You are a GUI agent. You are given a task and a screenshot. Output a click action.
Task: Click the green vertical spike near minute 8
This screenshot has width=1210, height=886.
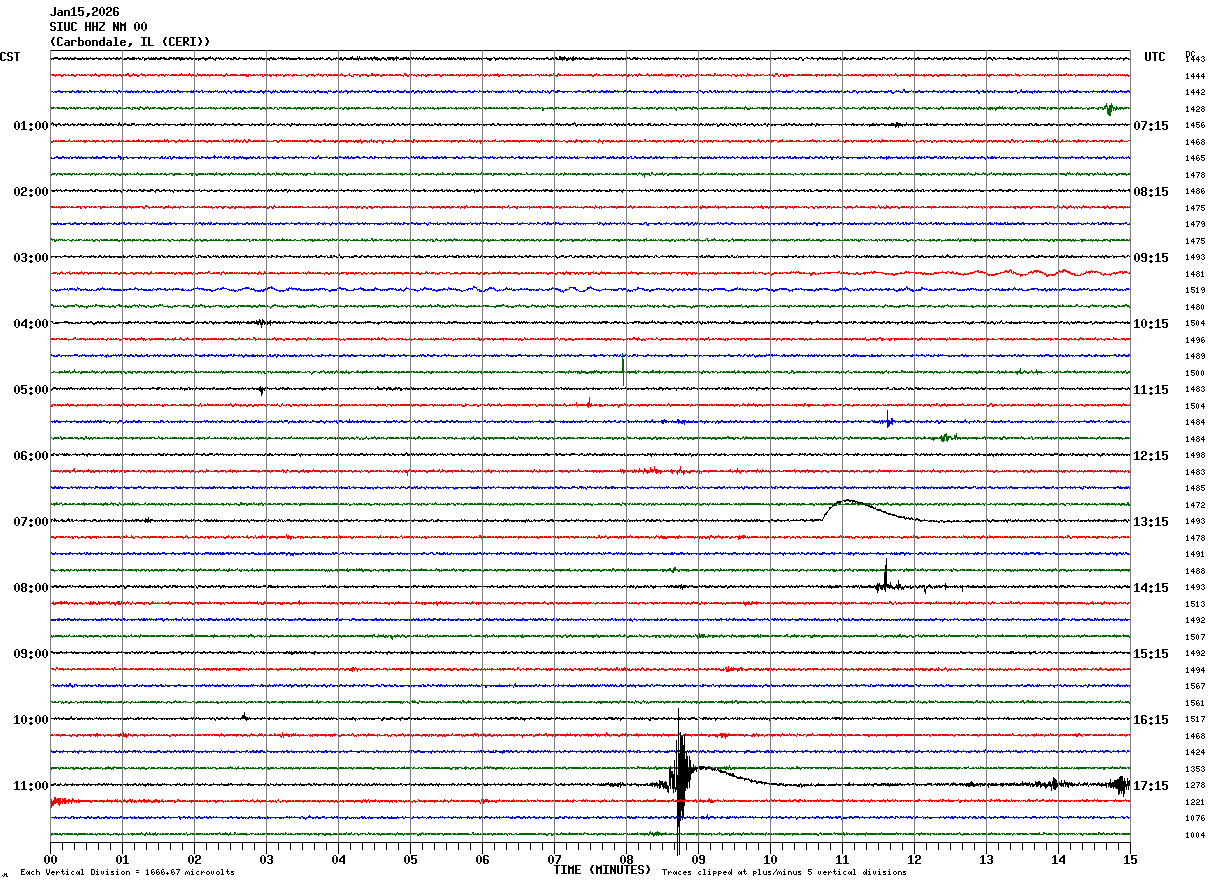pyautogui.click(x=623, y=367)
